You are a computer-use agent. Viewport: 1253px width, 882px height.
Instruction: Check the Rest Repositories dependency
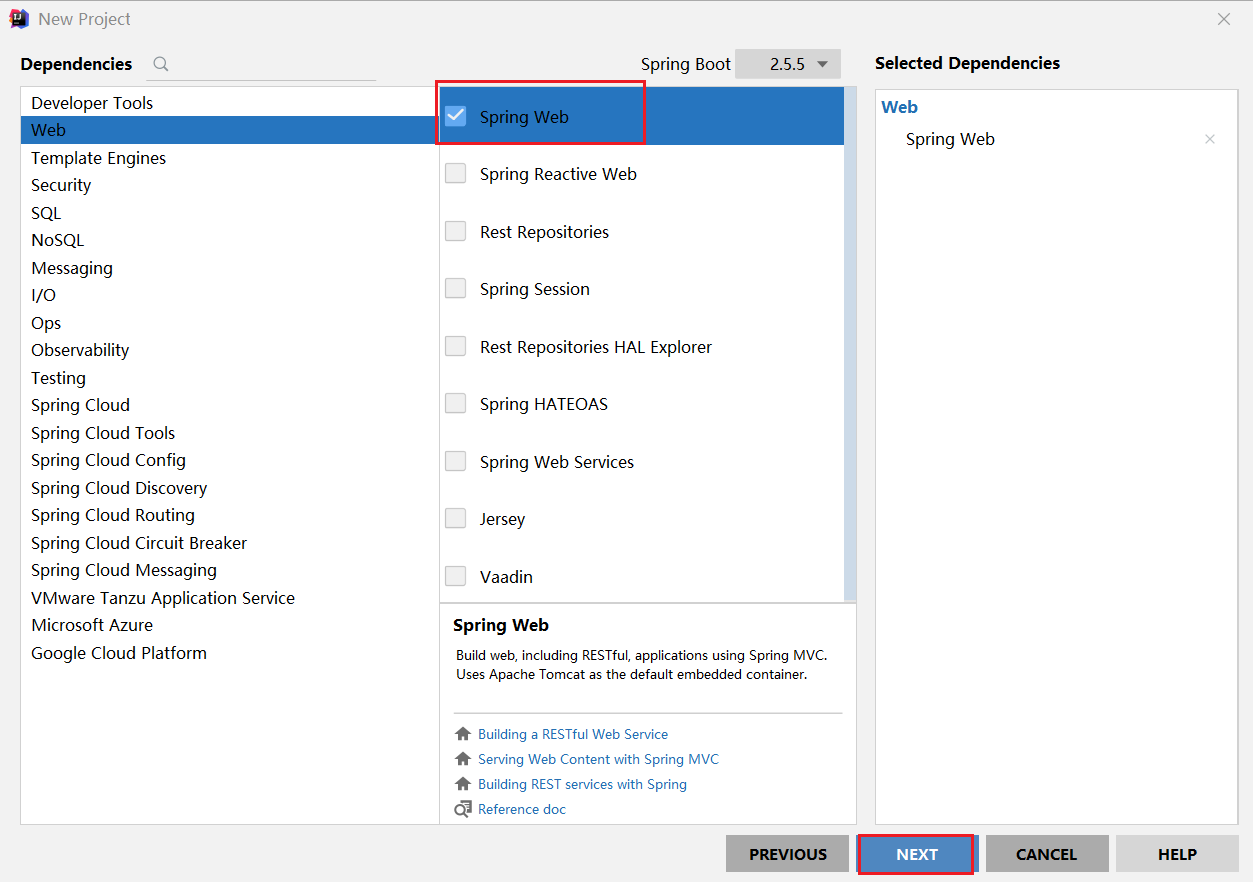click(456, 232)
